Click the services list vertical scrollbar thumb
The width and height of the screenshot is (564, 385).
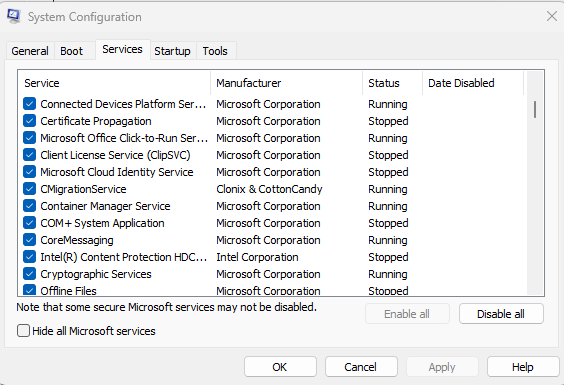click(535, 109)
